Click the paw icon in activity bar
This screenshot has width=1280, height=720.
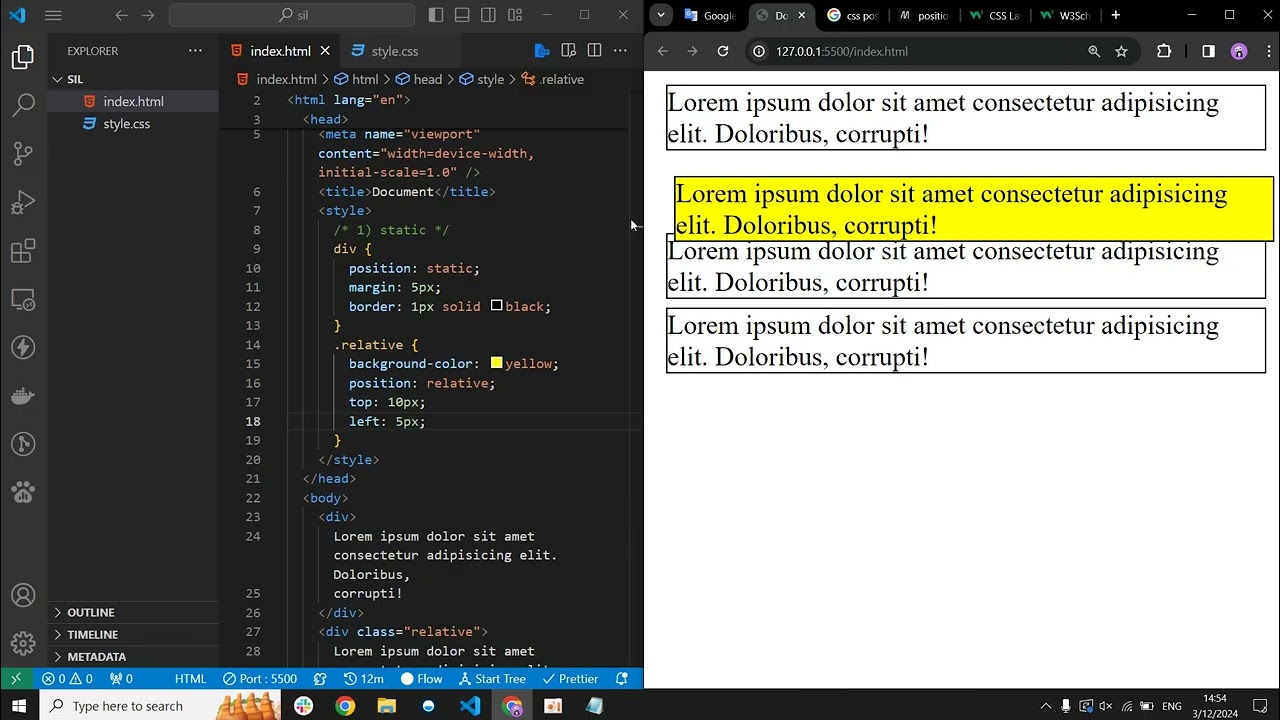[23, 492]
